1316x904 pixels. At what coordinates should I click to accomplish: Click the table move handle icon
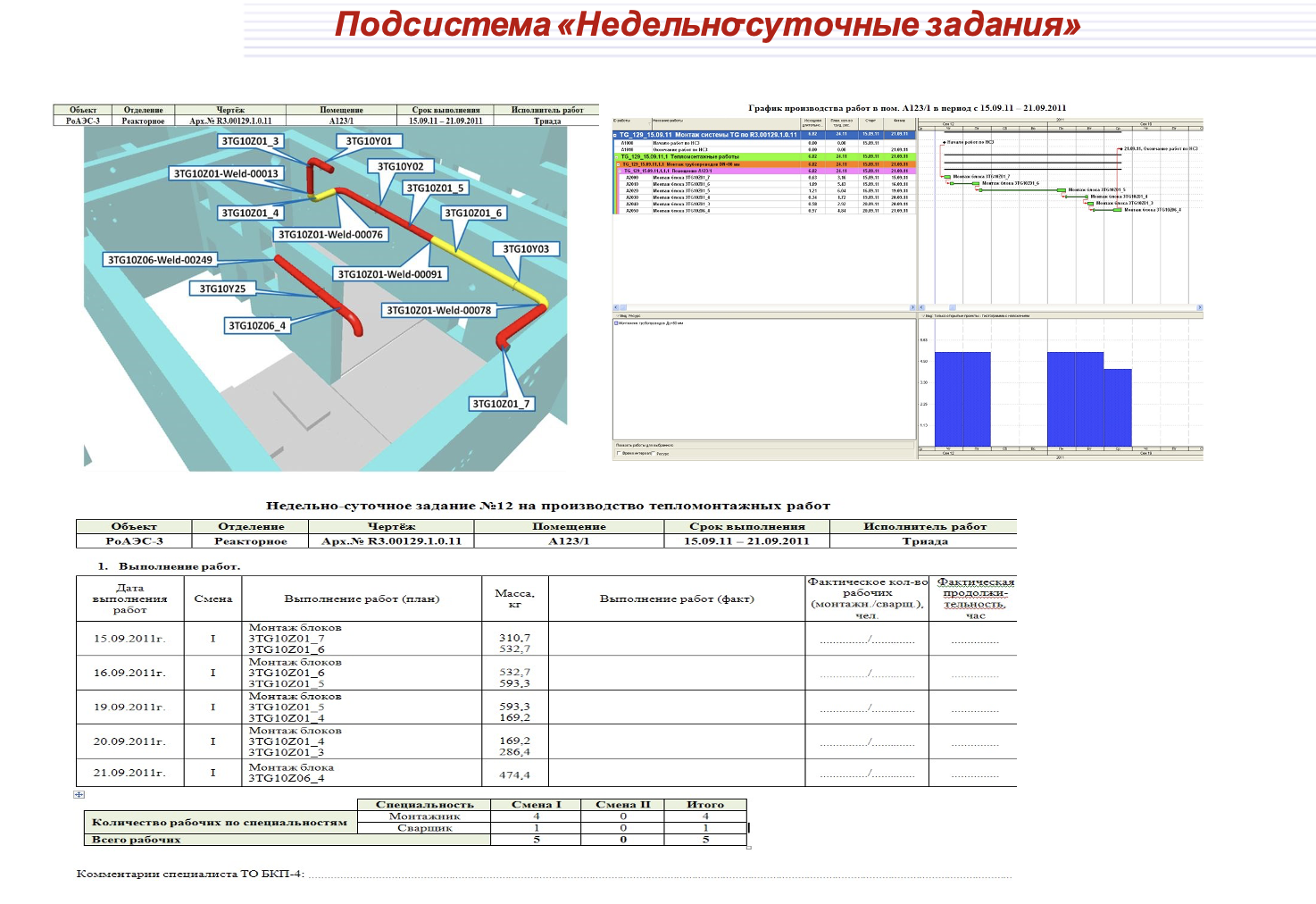coord(79,794)
